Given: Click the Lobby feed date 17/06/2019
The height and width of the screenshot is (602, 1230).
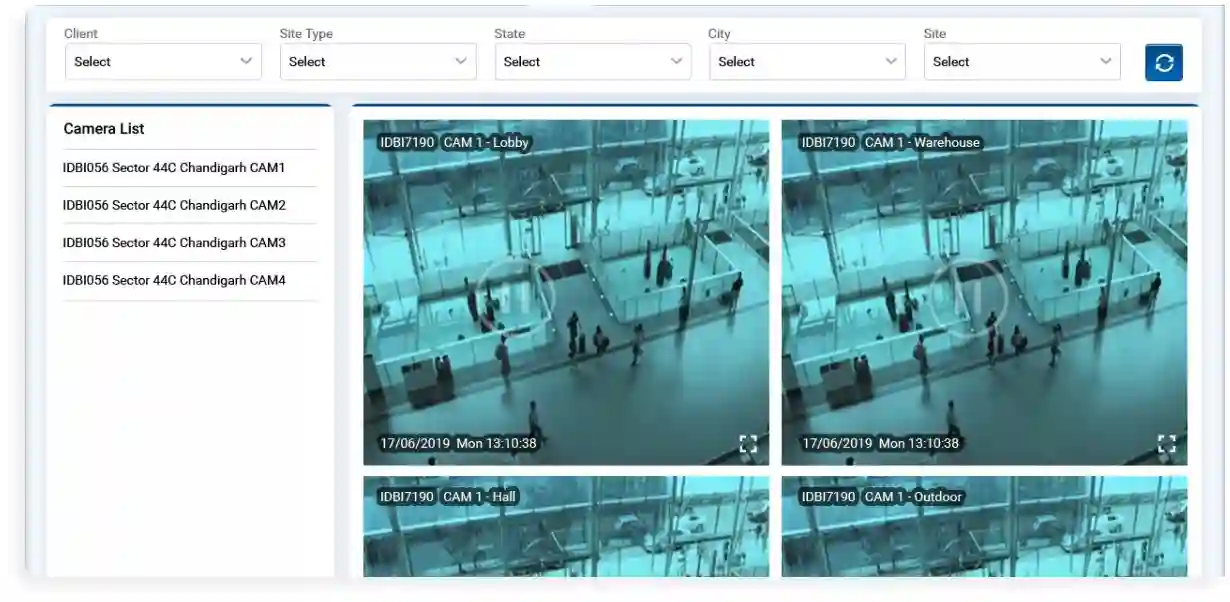Looking at the screenshot, I should click(414, 443).
